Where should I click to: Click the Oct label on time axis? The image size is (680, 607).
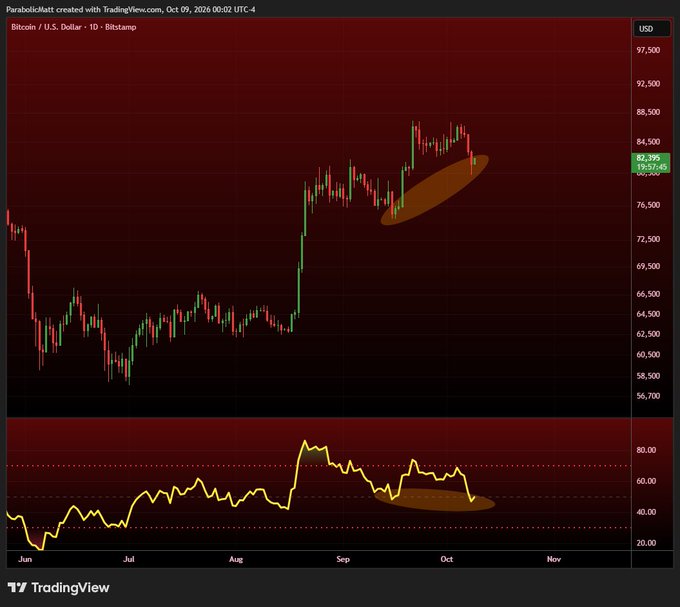[447, 559]
